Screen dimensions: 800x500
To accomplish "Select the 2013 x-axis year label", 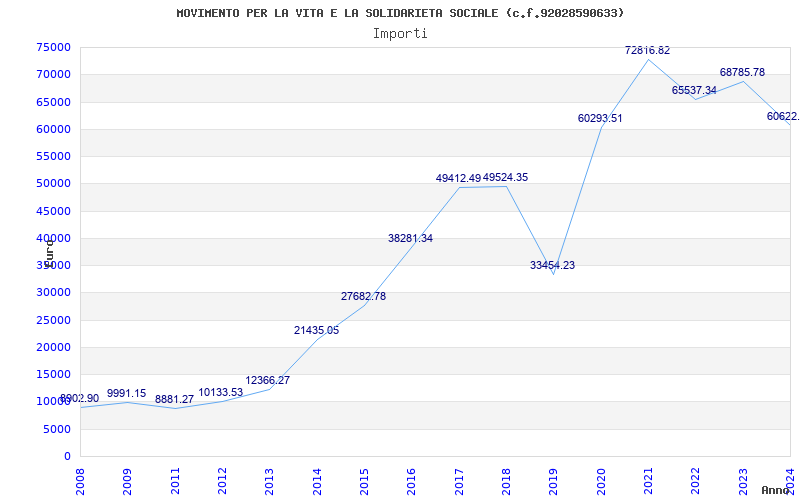I will (270, 482).
